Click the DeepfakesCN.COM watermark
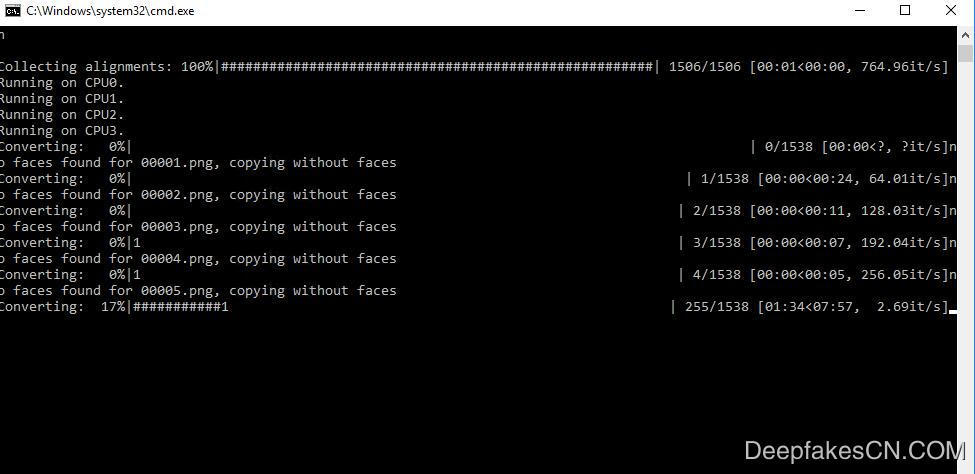Screen dimensions: 975x474 tap(854, 450)
